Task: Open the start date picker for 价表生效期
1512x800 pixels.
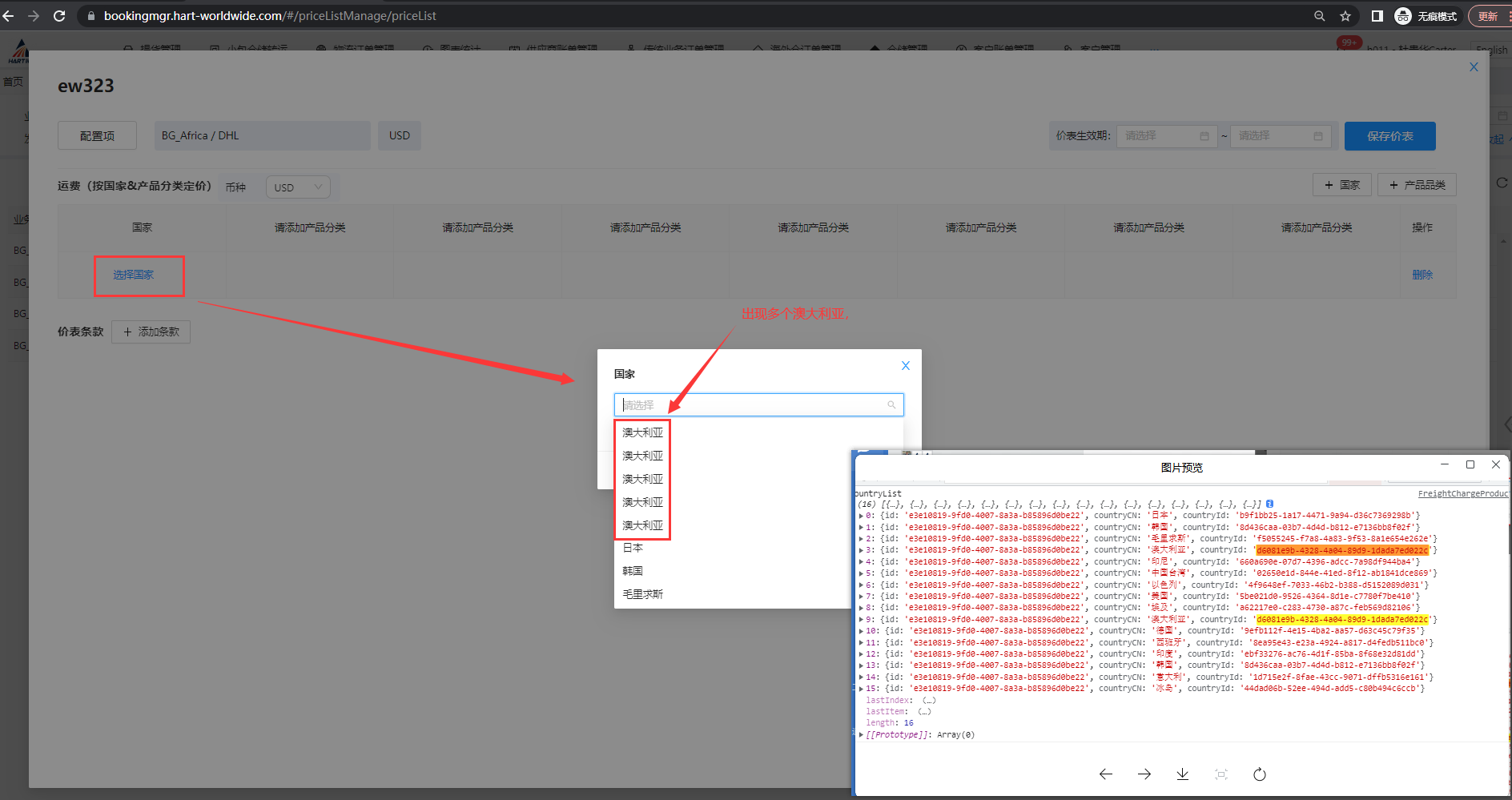Action: pos(1166,136)
